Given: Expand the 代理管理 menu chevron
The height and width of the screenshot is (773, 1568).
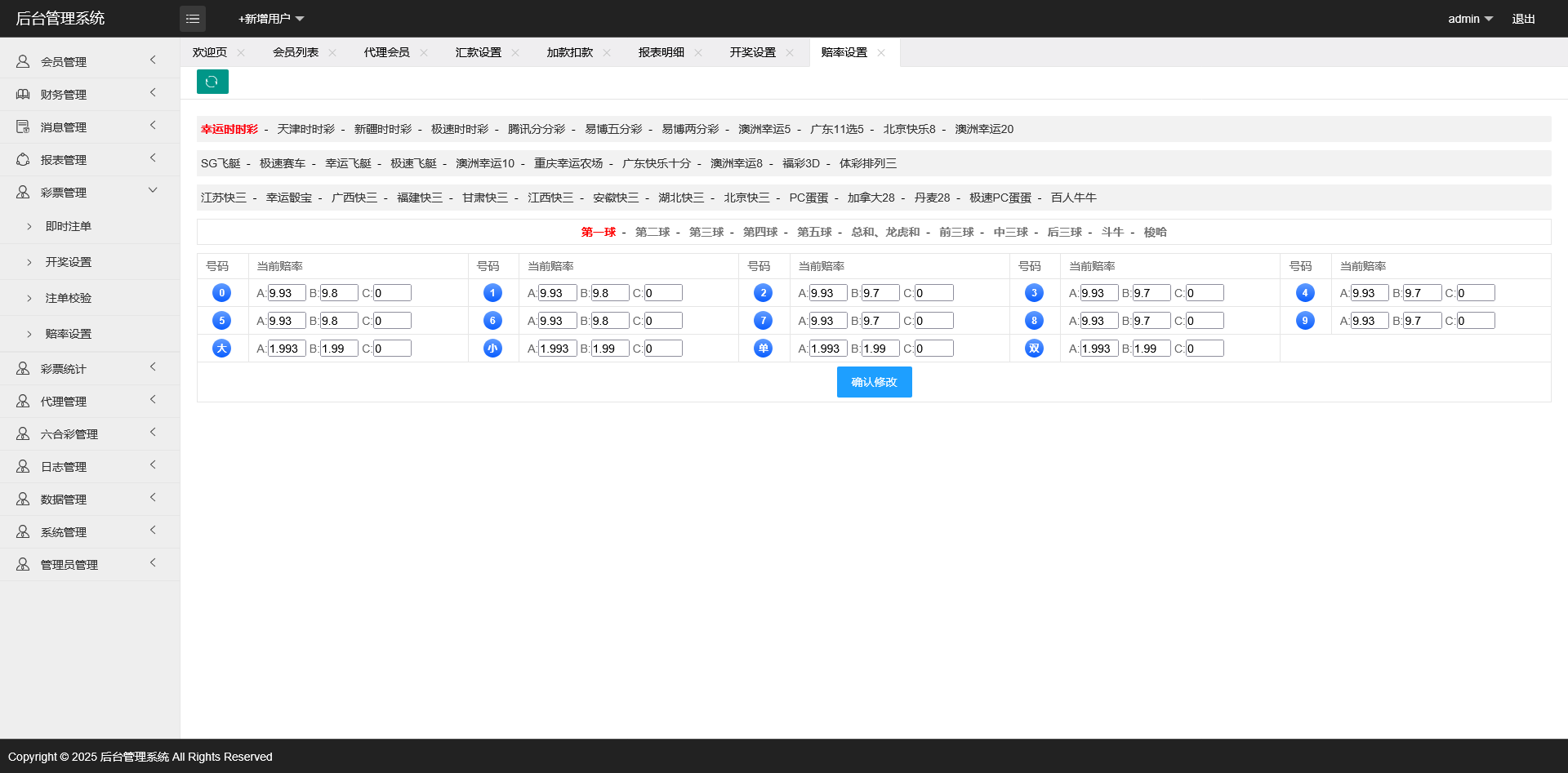Looking at the screenshot, I should [153, 400].
